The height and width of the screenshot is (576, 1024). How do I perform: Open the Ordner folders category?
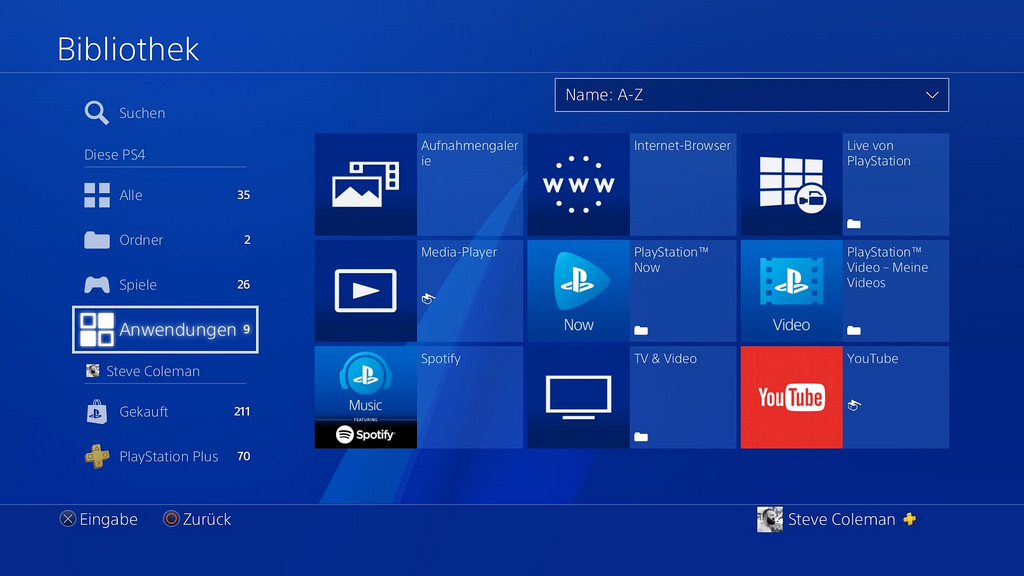tap(140, 240)
